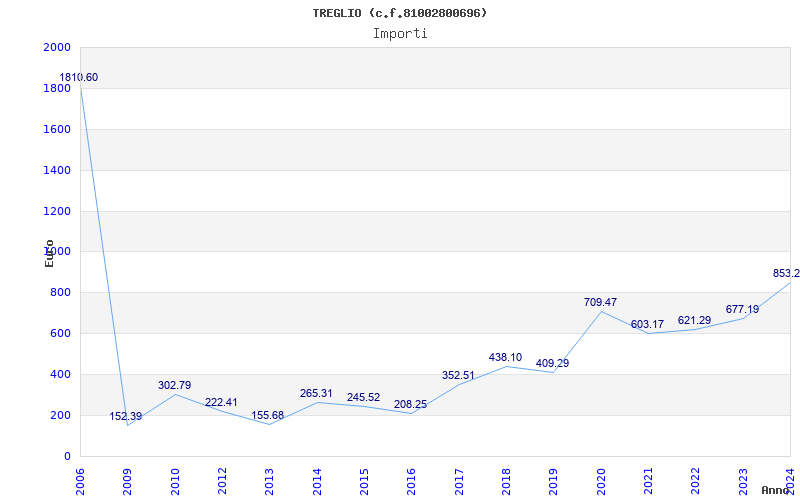Click the 2012 x-axis year label
This screenshot has width=800, height=500.
pyautogui.click(x=222, y=481)
